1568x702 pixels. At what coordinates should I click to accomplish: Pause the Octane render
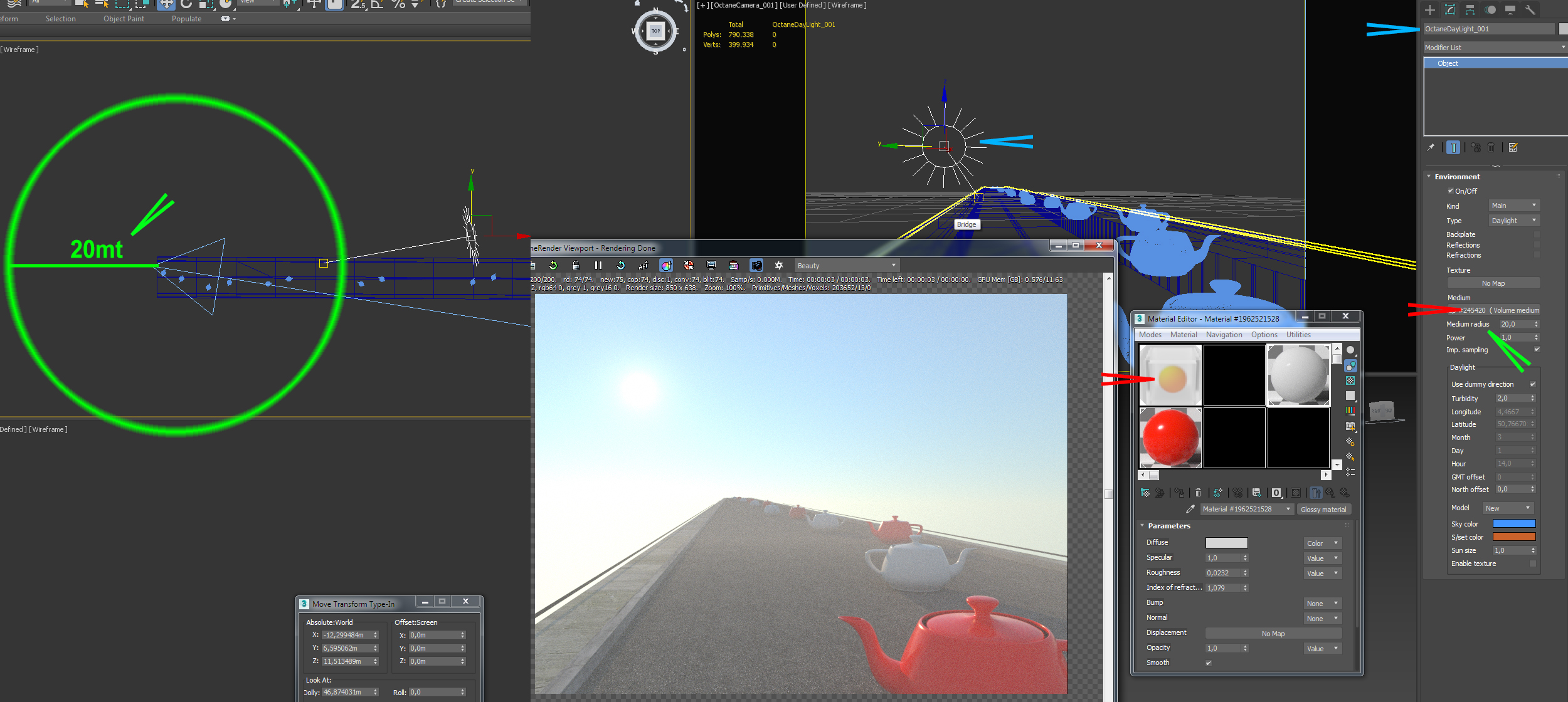click(598, 265)
